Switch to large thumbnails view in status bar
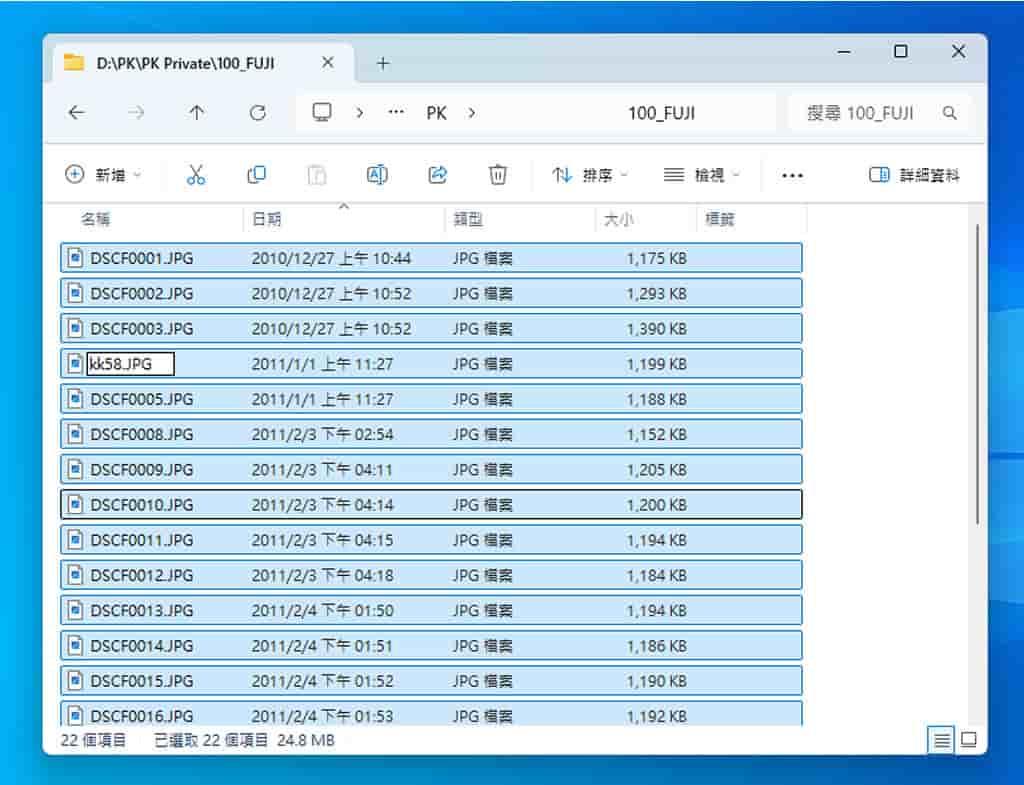The width and height of the screenshot is (1024, 785). click(x=968, y=740)
